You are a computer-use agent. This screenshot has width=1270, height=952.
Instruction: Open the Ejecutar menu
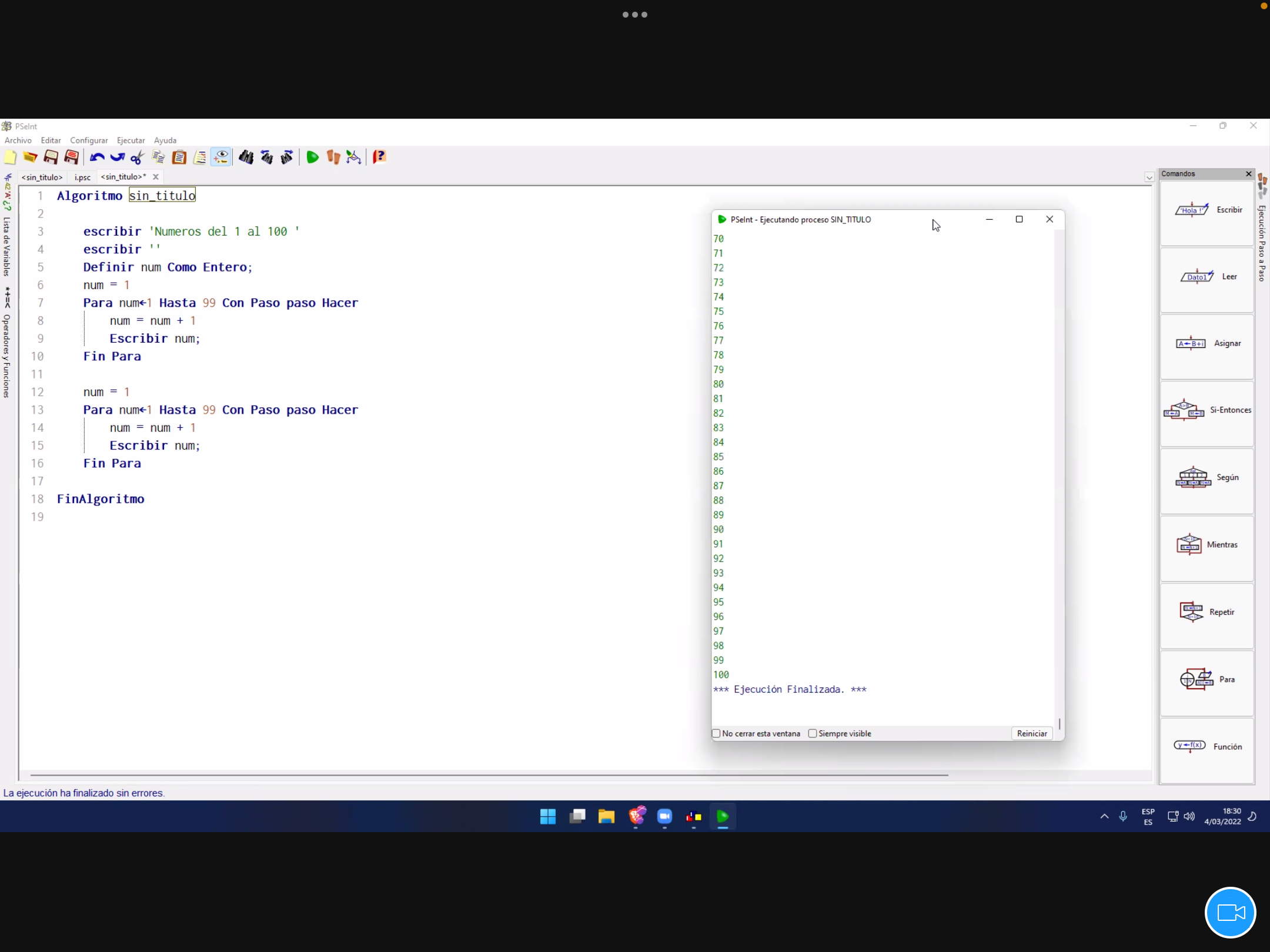pos(131,140)
